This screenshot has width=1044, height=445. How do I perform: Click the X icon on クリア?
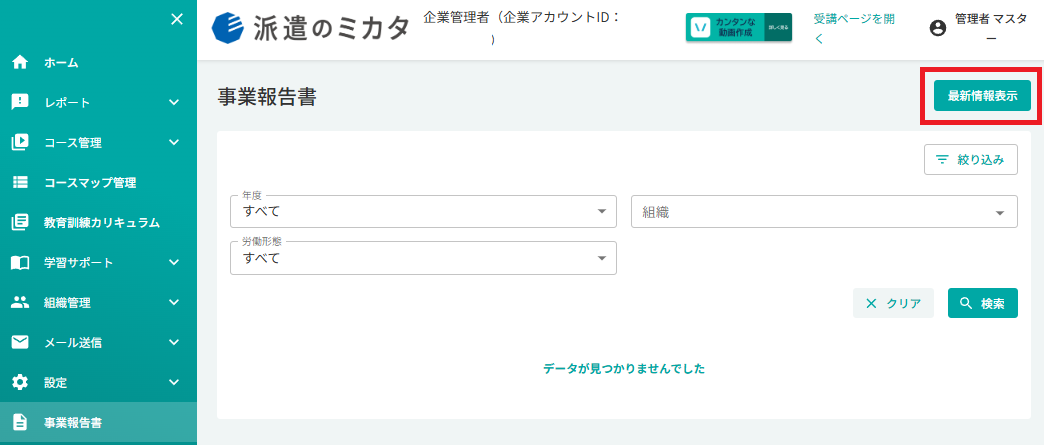click(x=871, y=304)
